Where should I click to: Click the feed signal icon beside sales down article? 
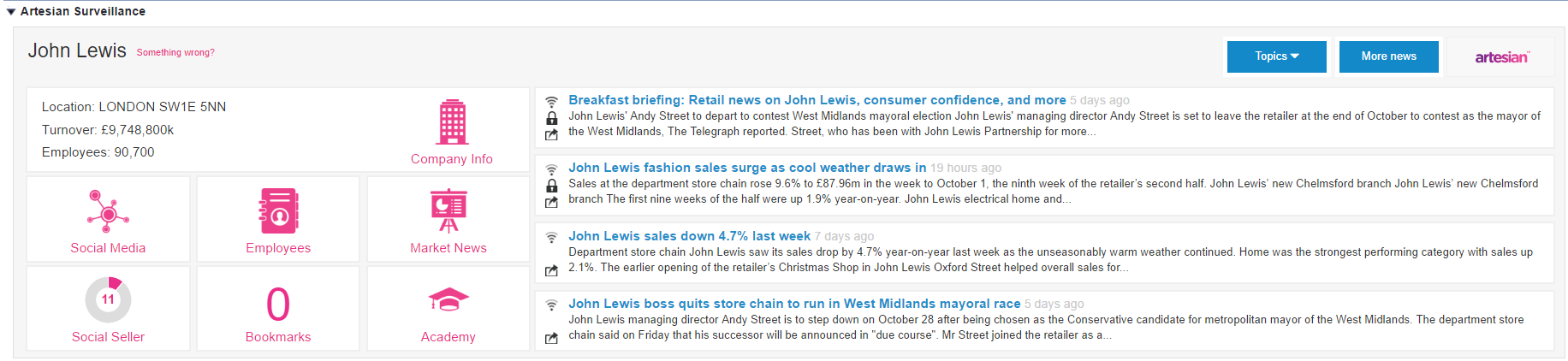(552, 237)
